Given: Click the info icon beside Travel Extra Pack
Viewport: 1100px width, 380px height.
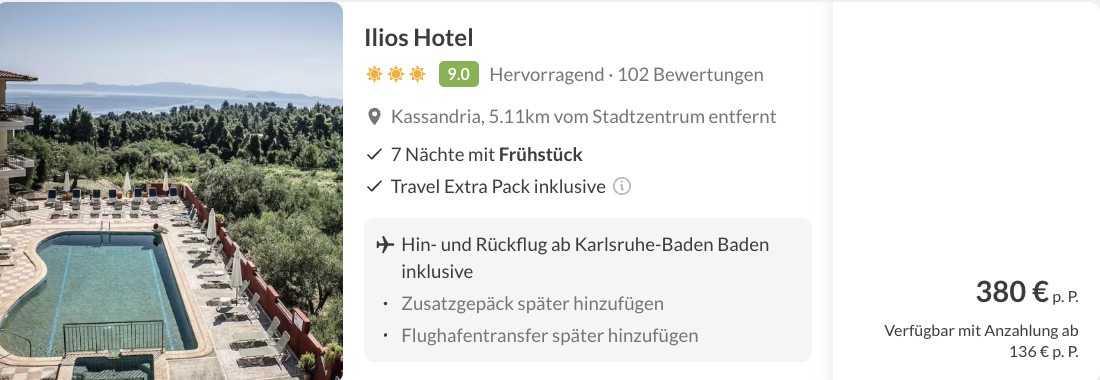Looking at the screenshot, I should (x=622, y=186).
